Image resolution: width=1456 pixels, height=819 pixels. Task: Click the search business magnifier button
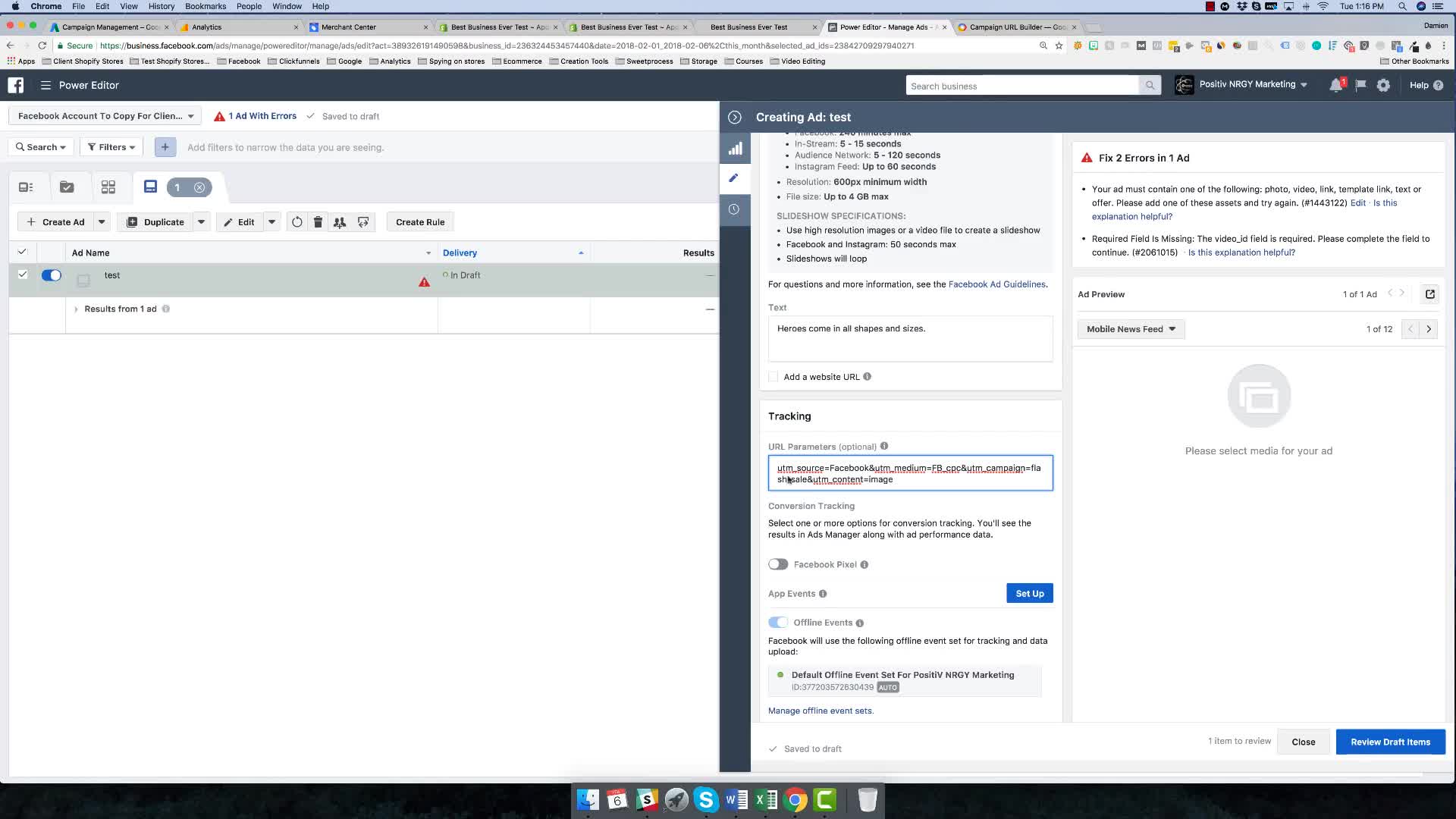(1150, 86)
